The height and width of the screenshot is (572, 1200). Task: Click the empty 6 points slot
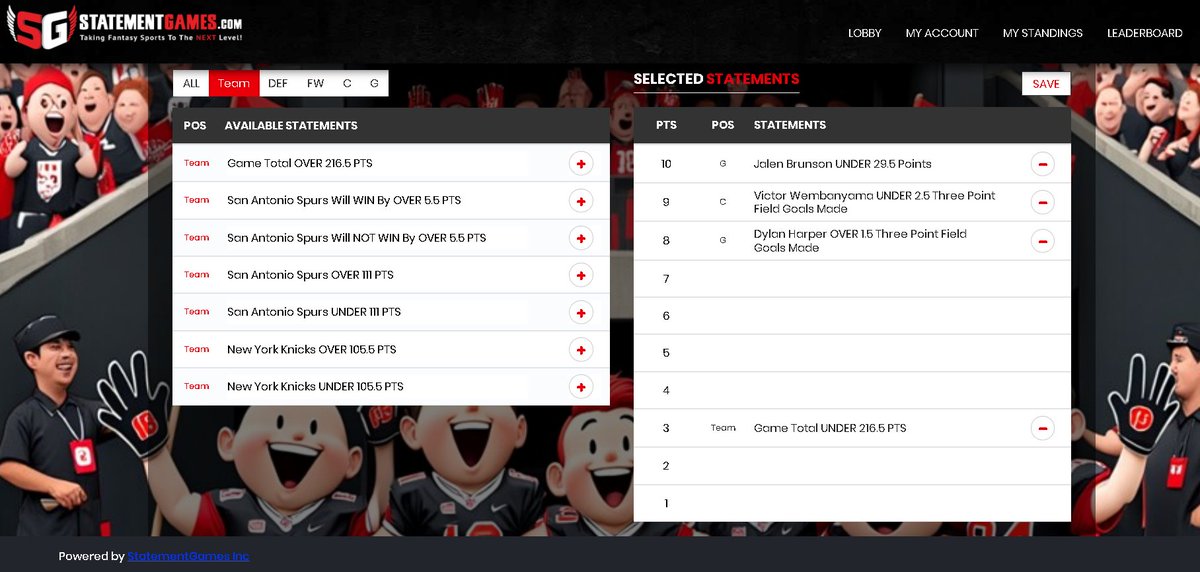pyautogui.click(x=852, y=316)
